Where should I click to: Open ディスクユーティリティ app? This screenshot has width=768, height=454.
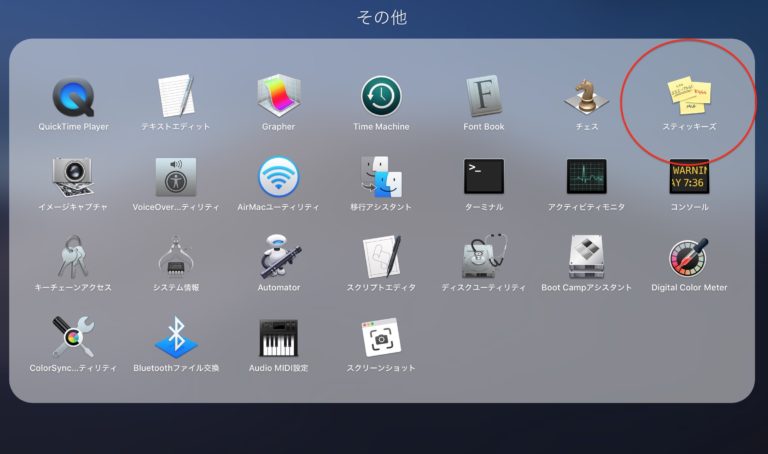484,257
